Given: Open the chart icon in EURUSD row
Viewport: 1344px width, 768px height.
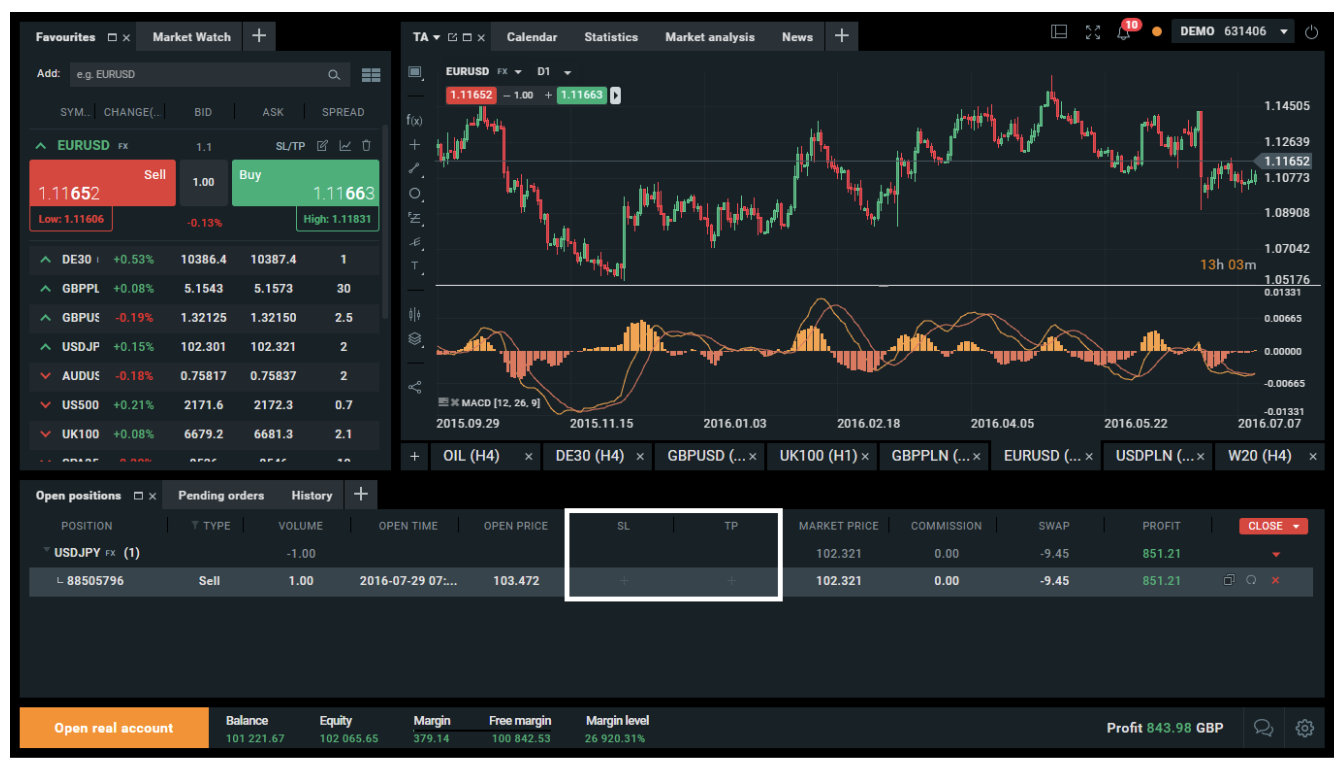Looking at the screenshot, I should (x=345, y=146).
